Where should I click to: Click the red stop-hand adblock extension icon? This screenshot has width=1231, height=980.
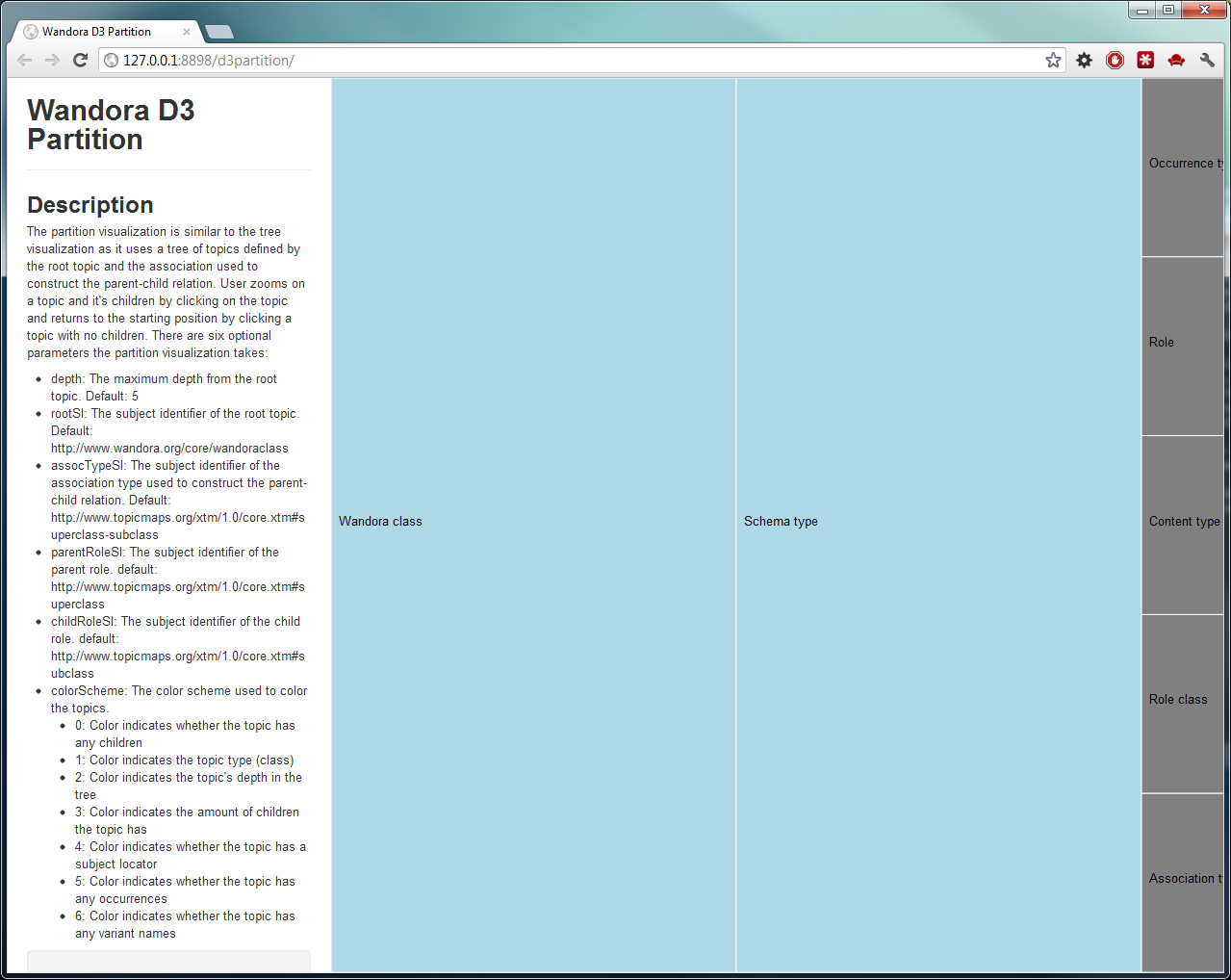click(x=1115, y=60)
